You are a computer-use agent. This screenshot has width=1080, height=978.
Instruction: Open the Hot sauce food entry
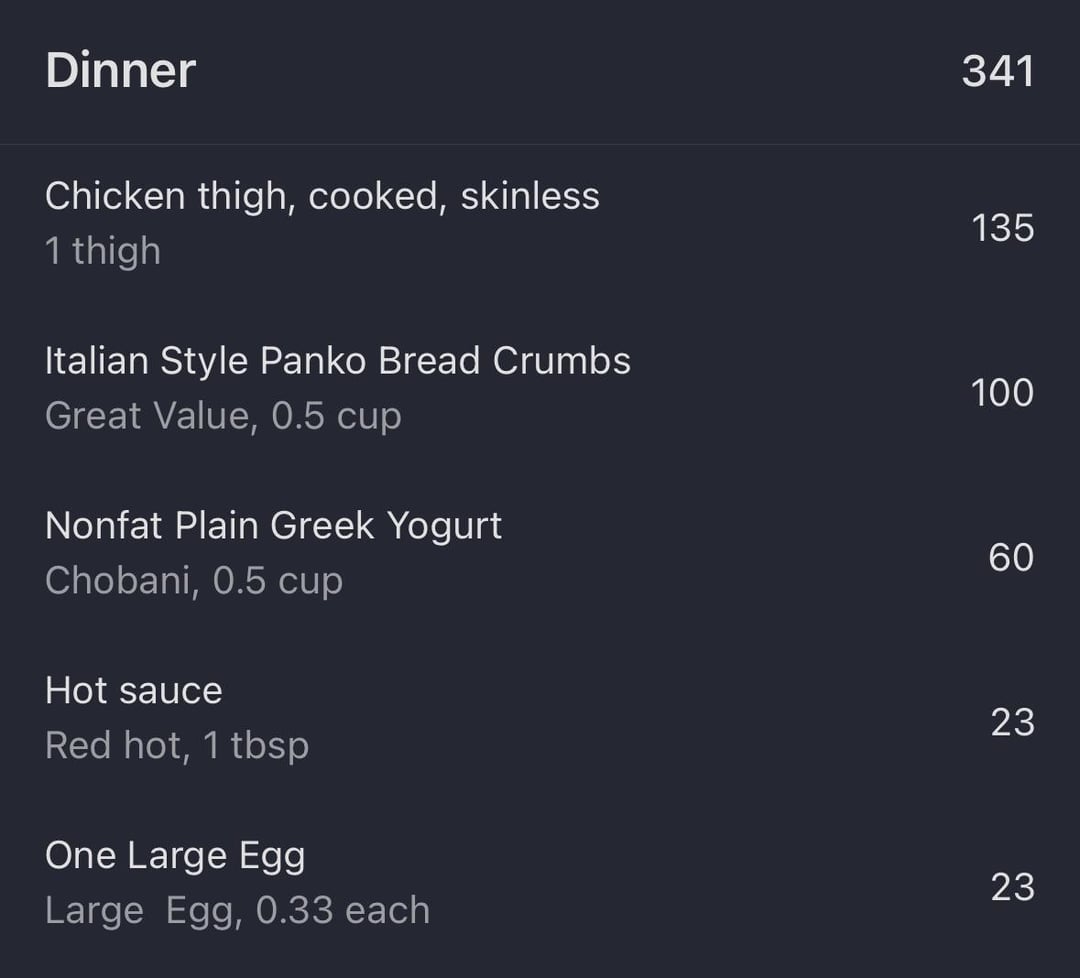pyautogui.click(x=134, y=691)
